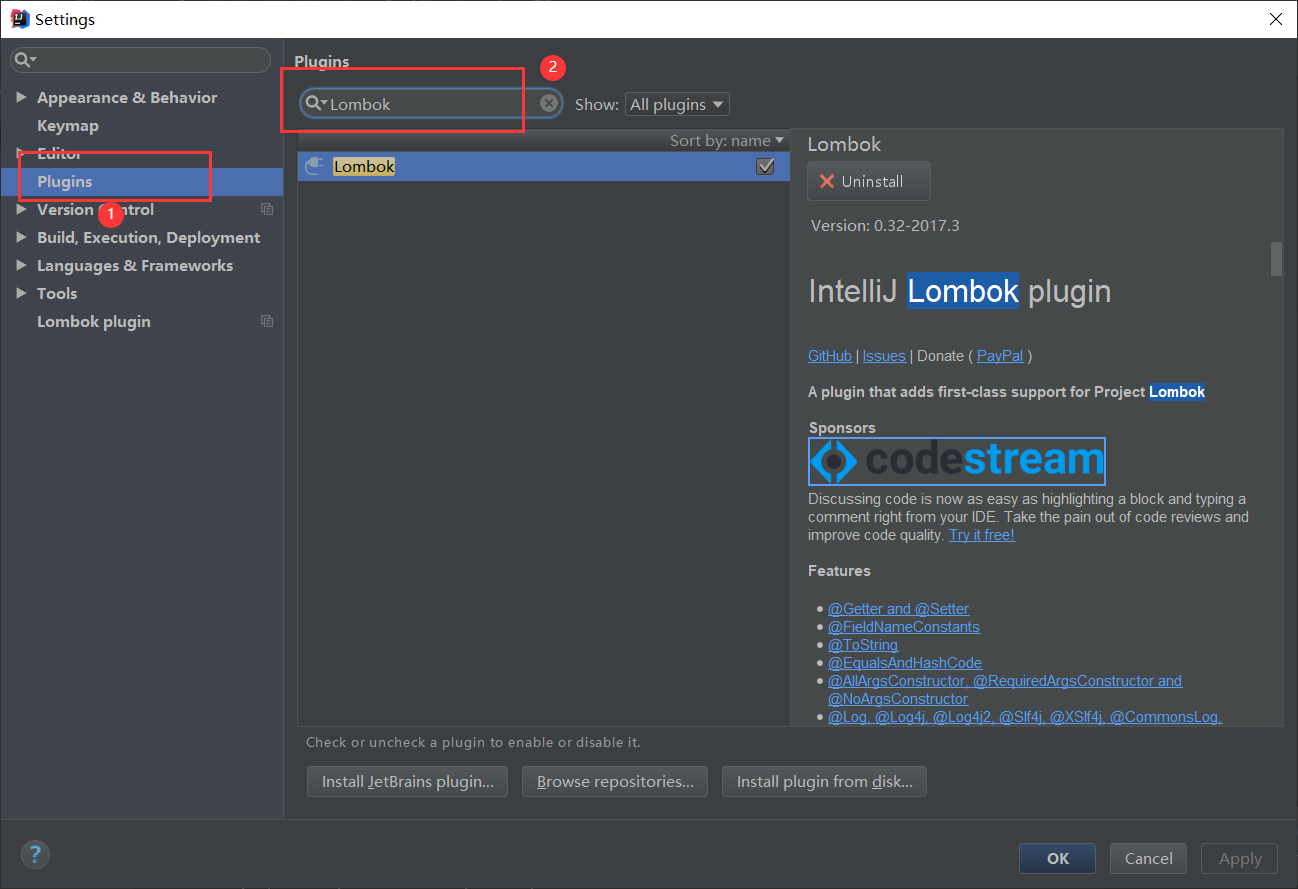
Task: Click the project-level icon beside Lombok plugin
Action: tap(266, 321)
